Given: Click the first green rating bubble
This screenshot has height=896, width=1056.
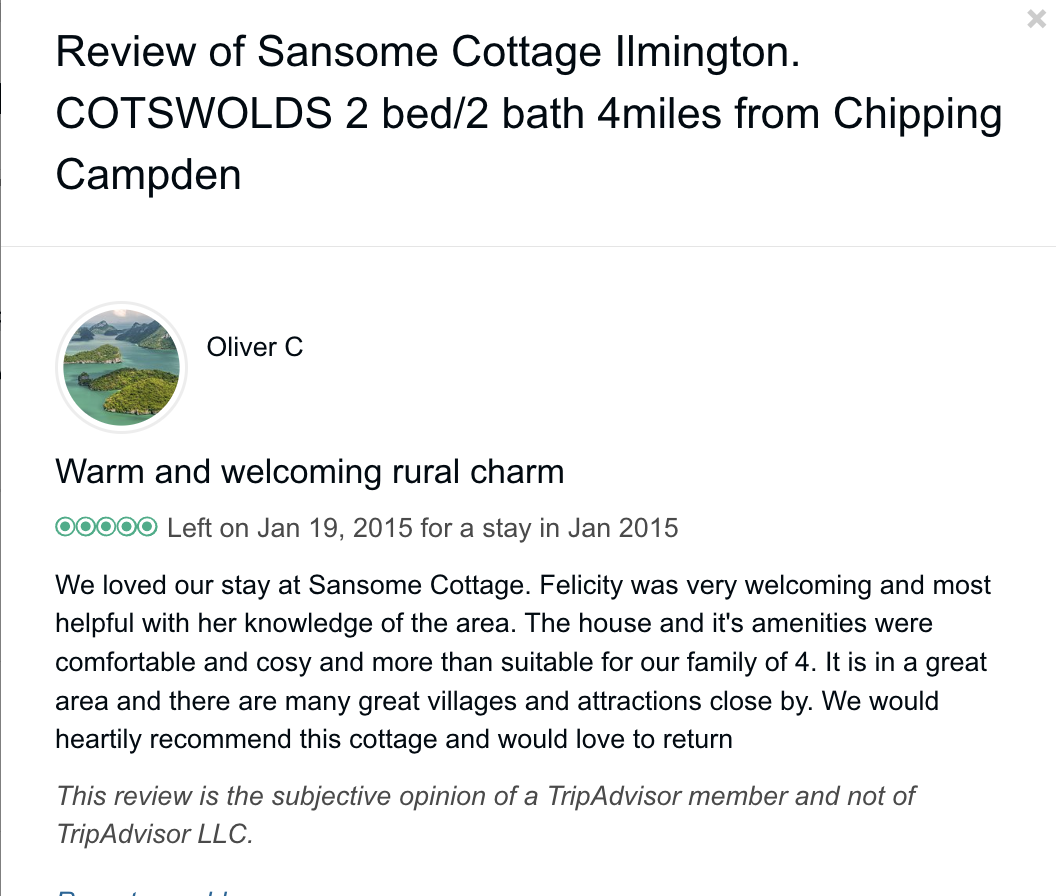Looking at the screenshot, I should point(65,527).
